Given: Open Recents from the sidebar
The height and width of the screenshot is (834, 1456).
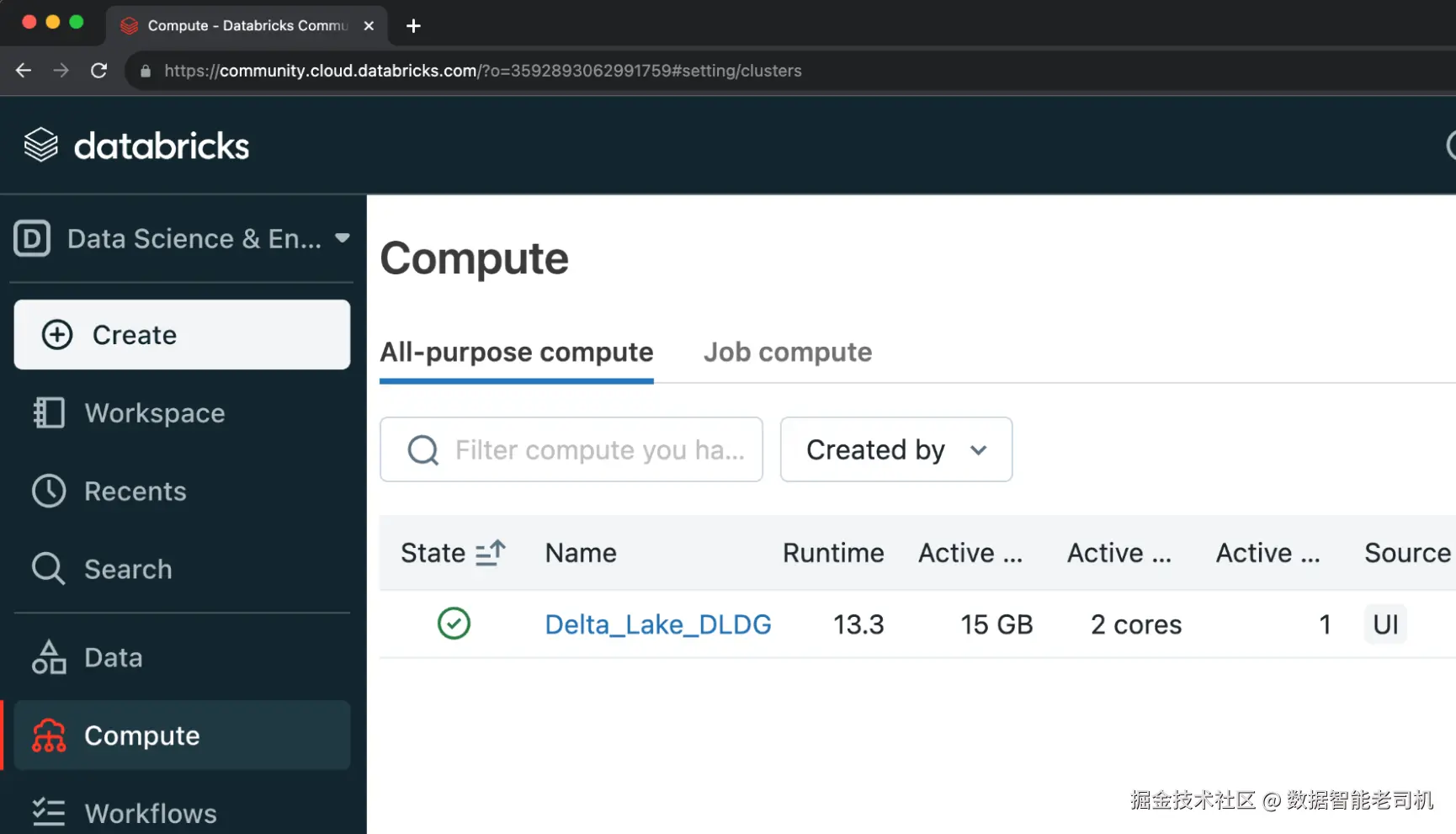Looking at the screenshot, I should [x=135, y=491].
